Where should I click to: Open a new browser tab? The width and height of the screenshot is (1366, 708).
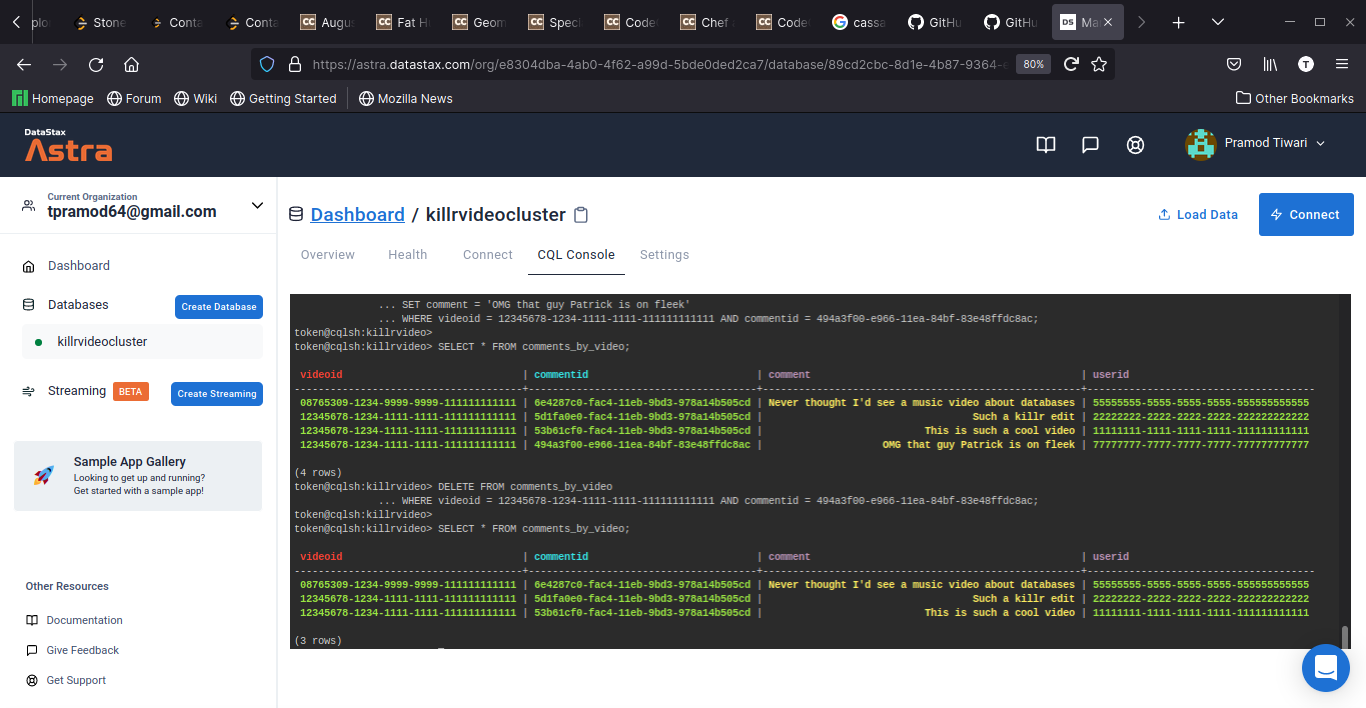pyautogui.click(x=1179, y=22)
